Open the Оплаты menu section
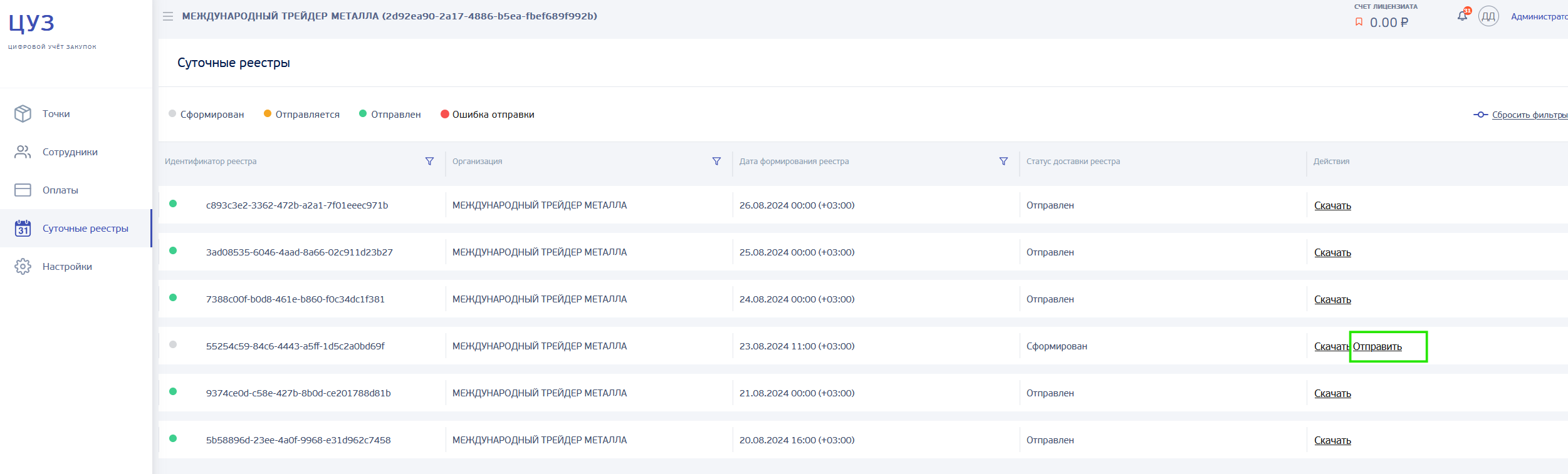This screenshot has width=1568, height=474. click(76, 190)
